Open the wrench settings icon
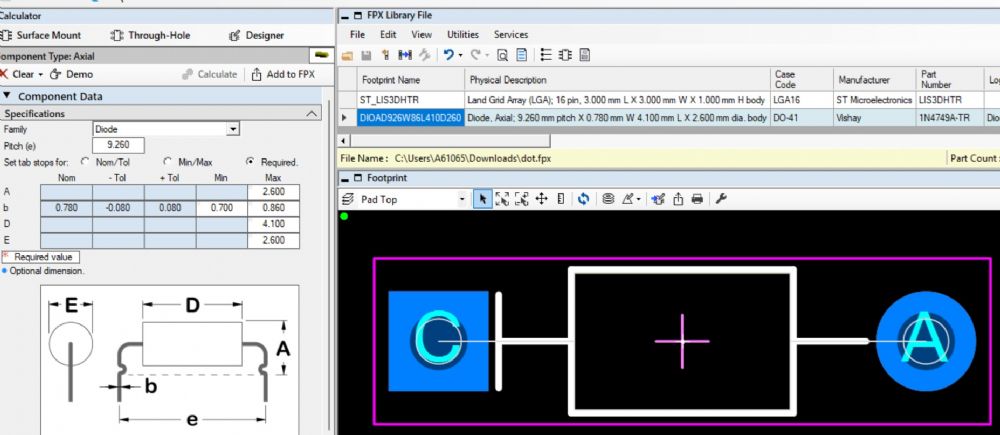 [x=721, y=199]
